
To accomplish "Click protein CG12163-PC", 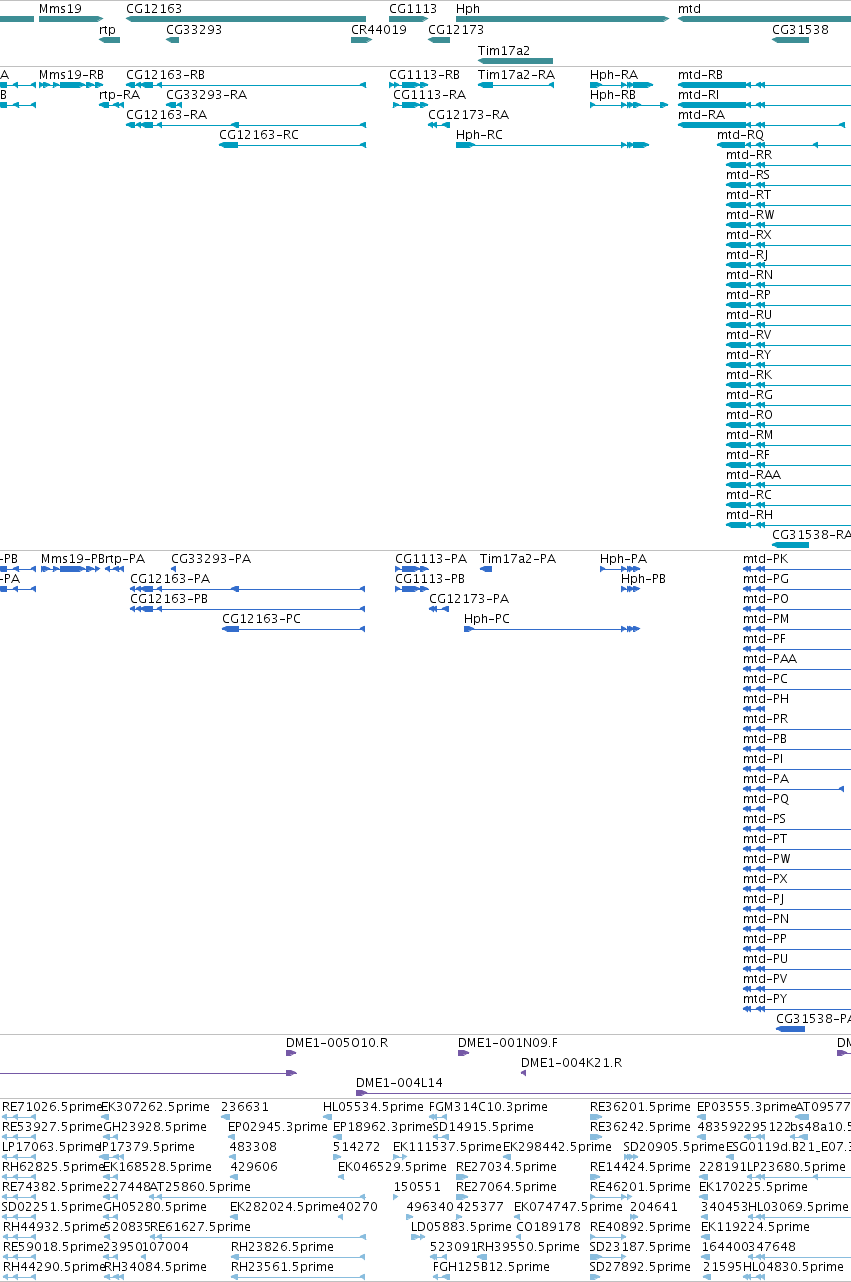I will 261,619.
